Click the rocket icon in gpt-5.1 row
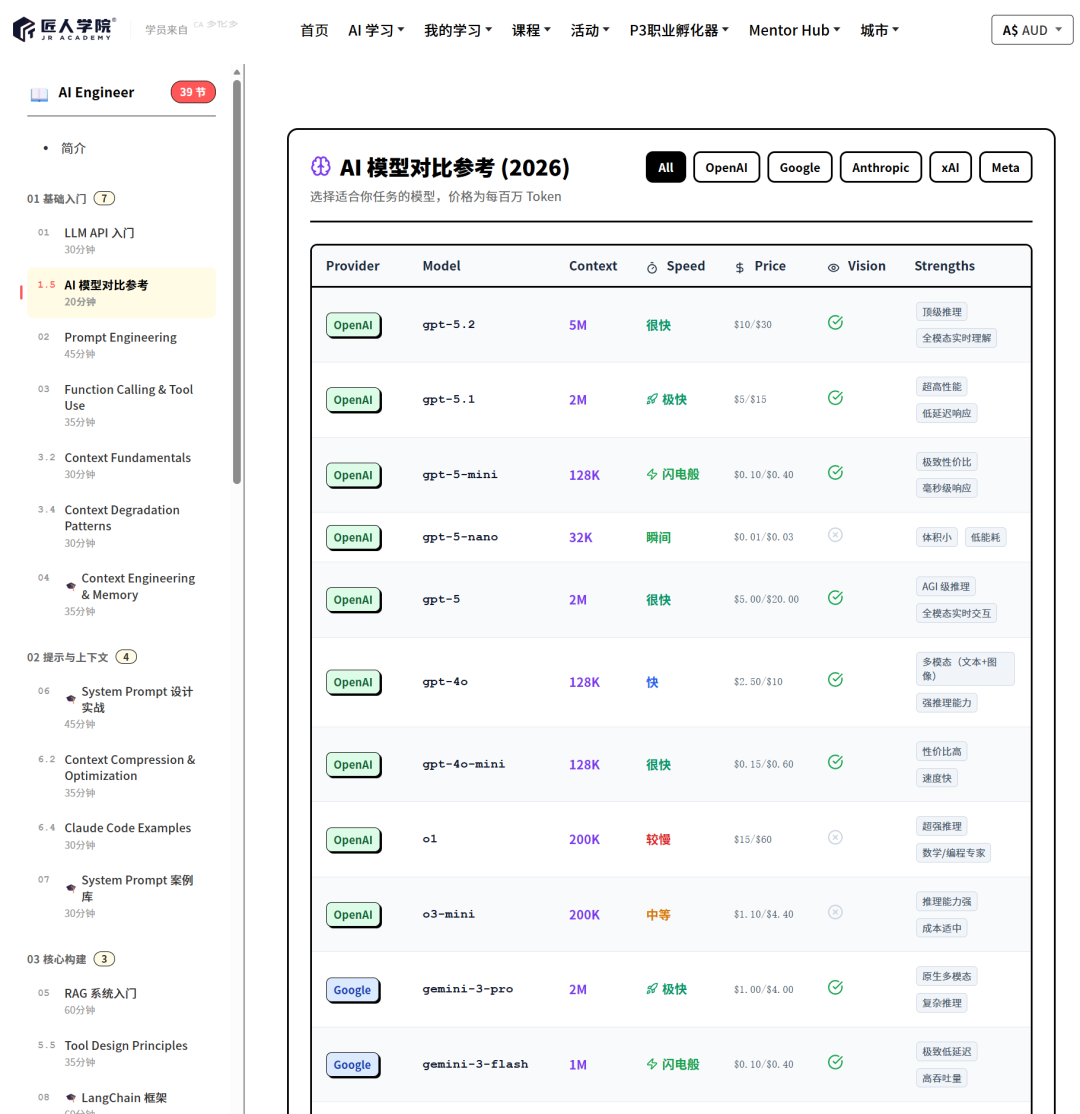The width and height of the screenshot is (1080, 1114). pos(652,399)
